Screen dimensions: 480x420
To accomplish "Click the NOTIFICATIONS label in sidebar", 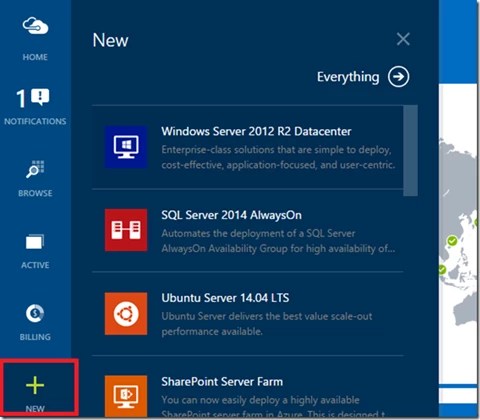I will pyautogui.click(x=35, y=121).
